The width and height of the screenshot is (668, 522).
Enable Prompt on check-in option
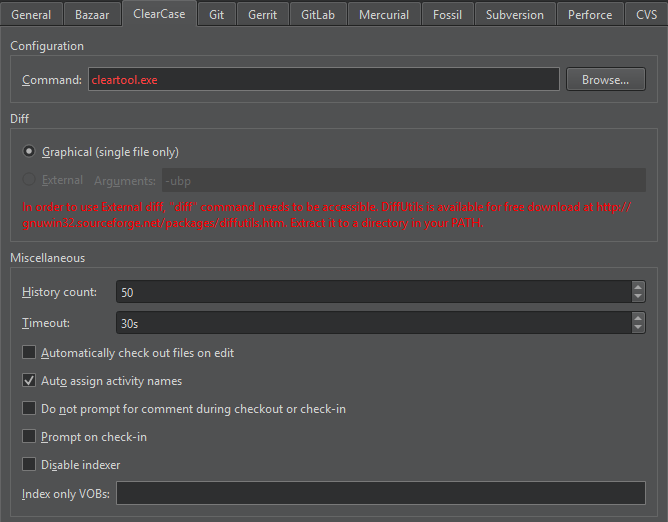(x=29, y=437)
